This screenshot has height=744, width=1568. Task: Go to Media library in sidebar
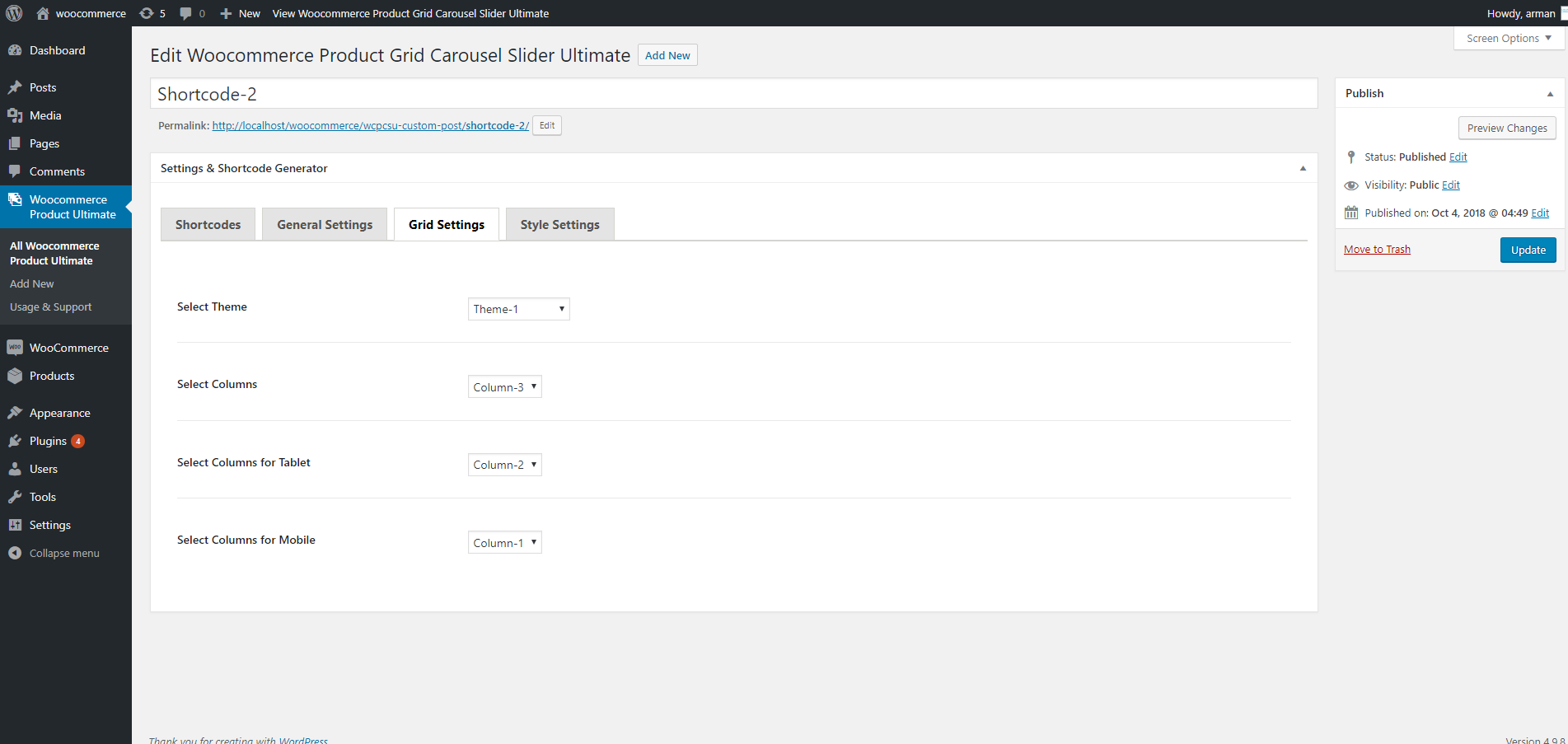pyautogui.click(x=45, y=115)
